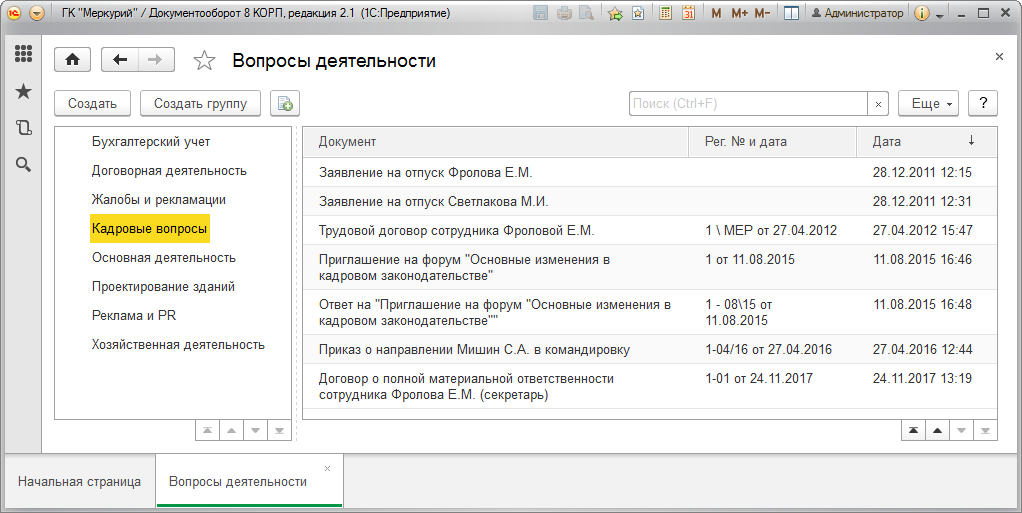Sort by the Рег. № и дата column header

(x=772, y=141)
